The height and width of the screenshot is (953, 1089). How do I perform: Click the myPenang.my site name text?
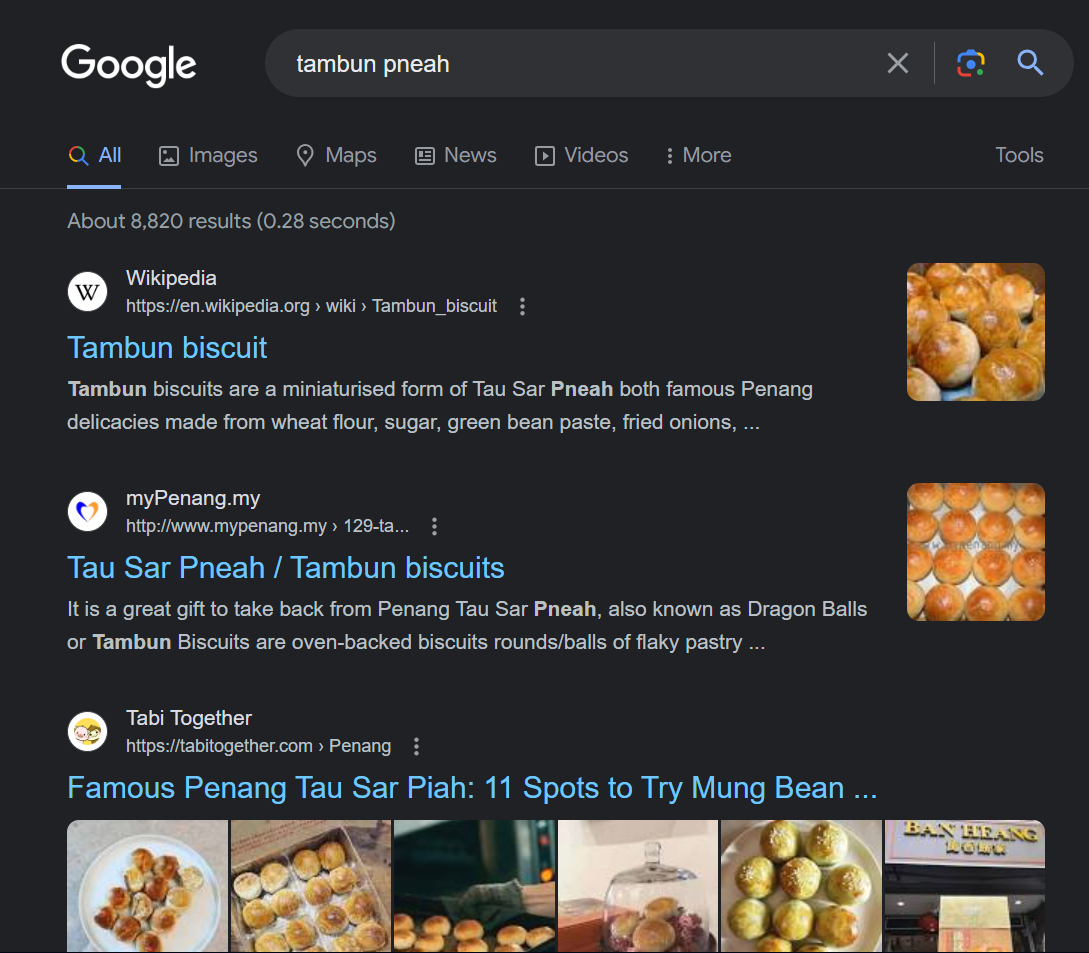(193, 499)
